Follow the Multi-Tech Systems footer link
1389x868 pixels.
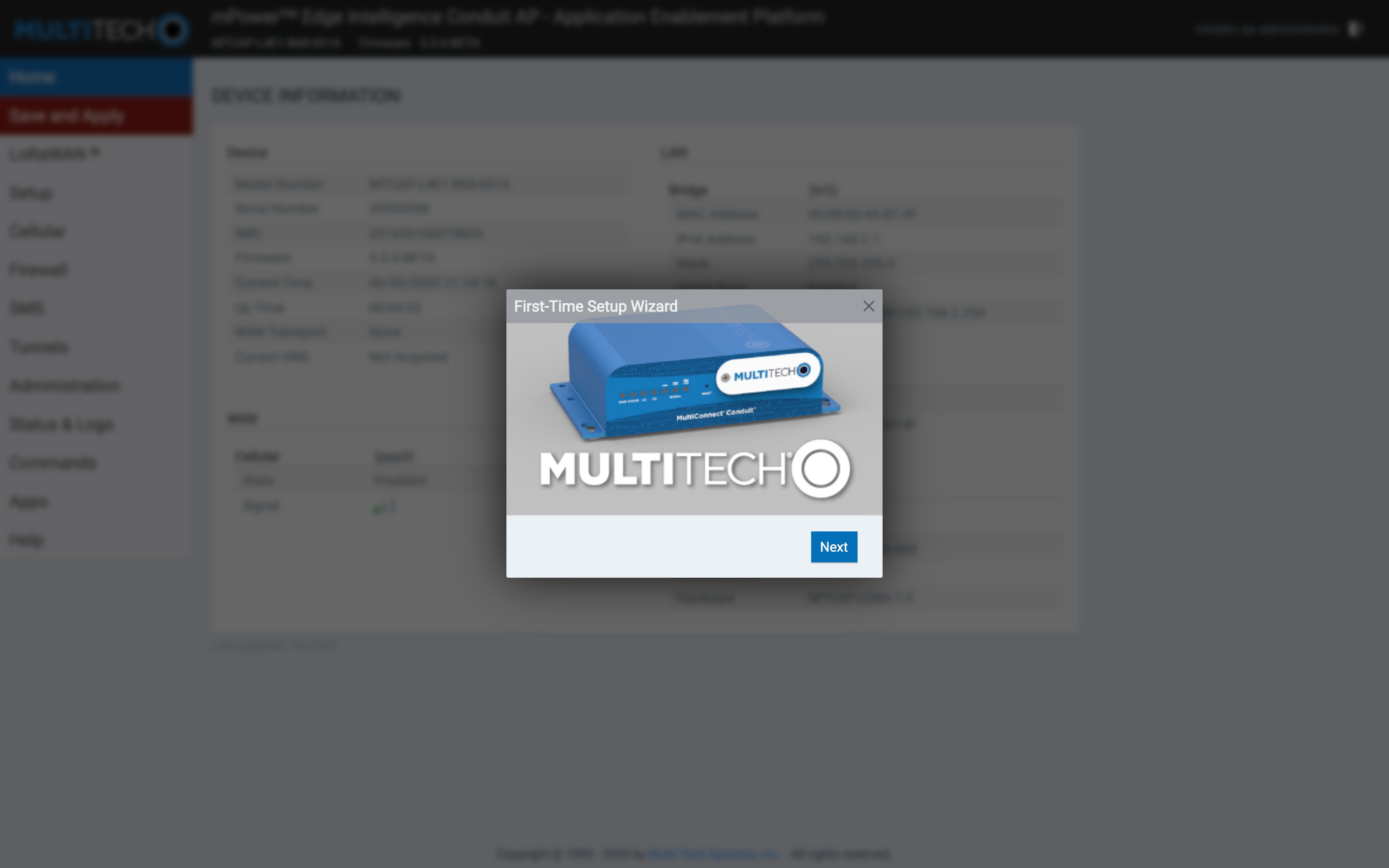(x=713, y=854)
